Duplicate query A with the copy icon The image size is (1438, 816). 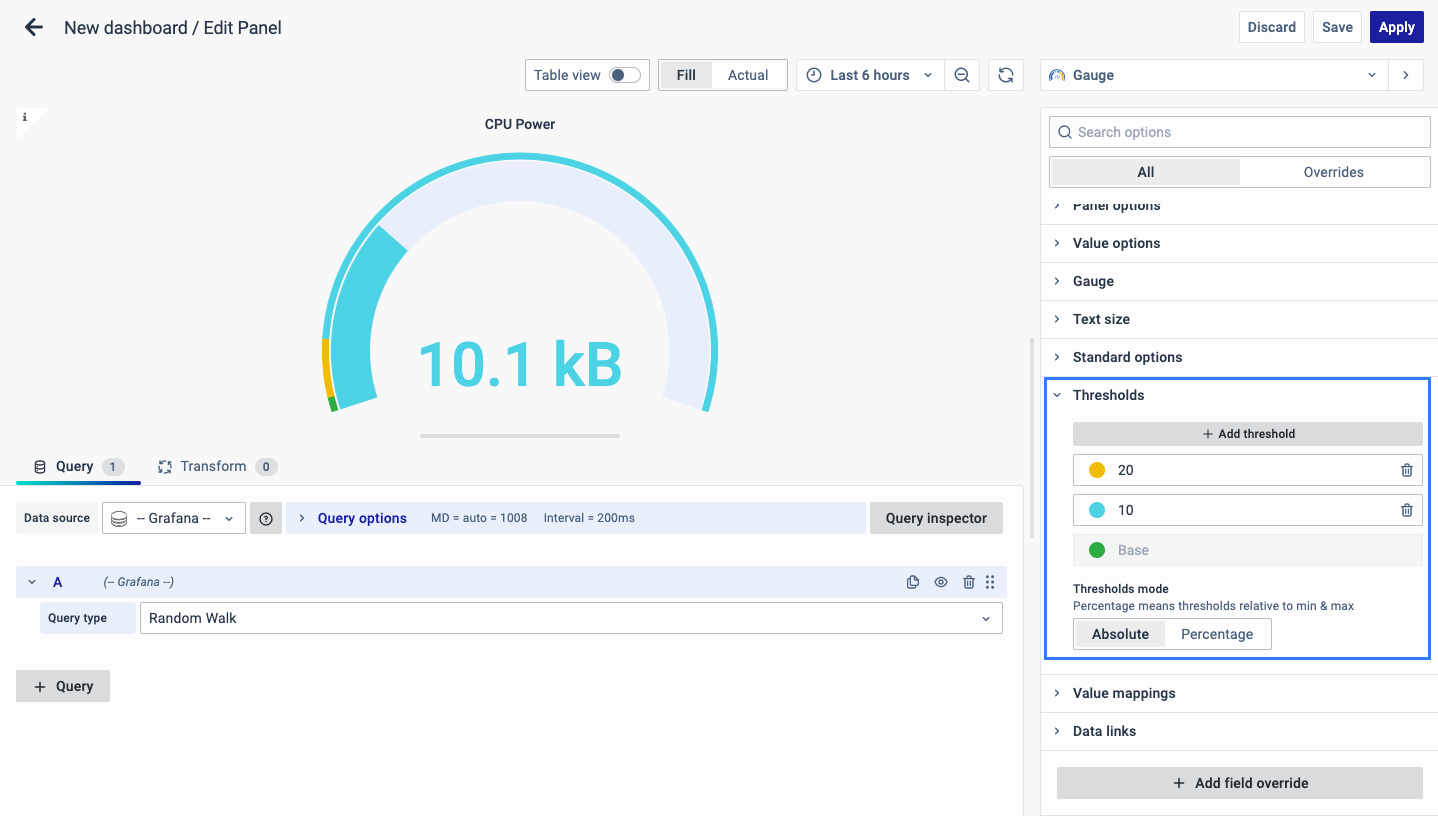click(x=913, y=582)
